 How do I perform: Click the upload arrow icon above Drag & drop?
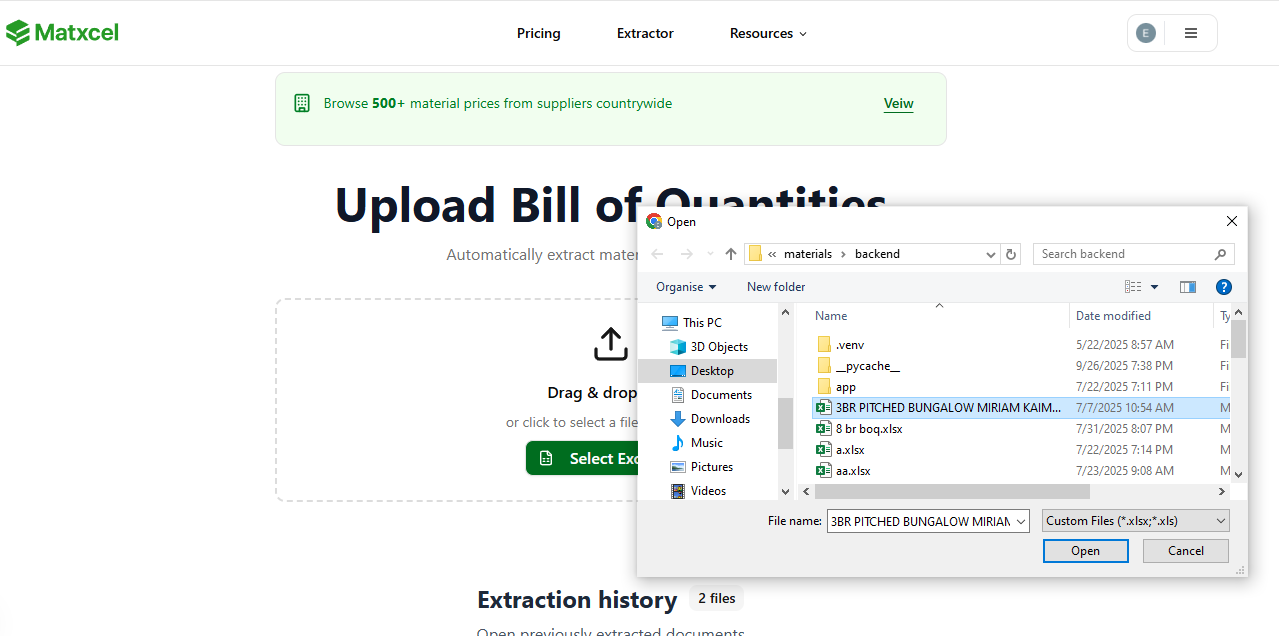click(610, 344)
